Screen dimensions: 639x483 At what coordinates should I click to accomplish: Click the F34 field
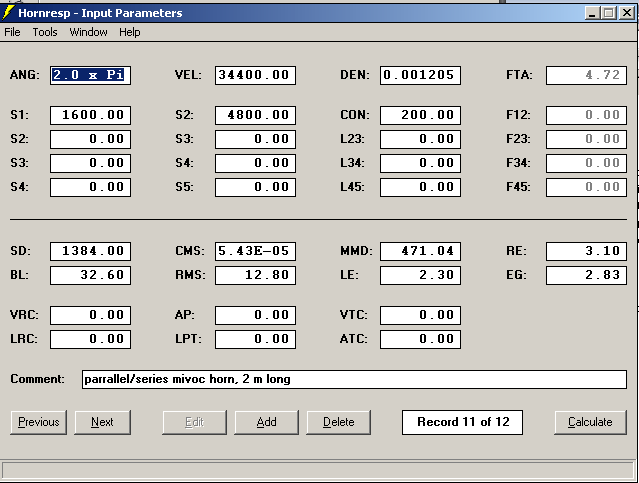pos(586,163)
